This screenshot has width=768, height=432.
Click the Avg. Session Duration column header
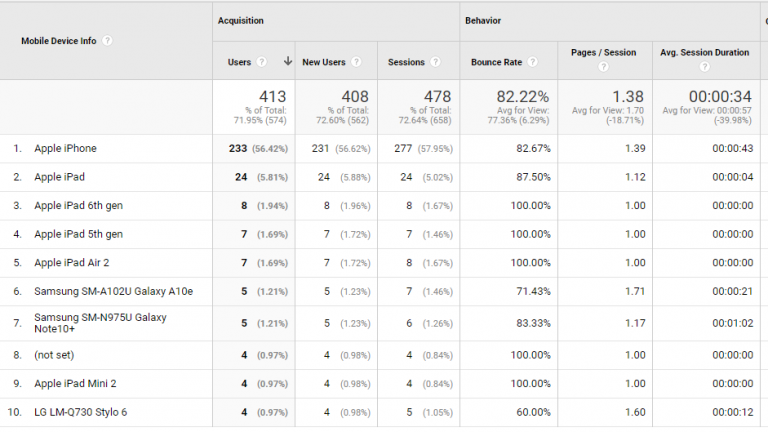(704, 52)
